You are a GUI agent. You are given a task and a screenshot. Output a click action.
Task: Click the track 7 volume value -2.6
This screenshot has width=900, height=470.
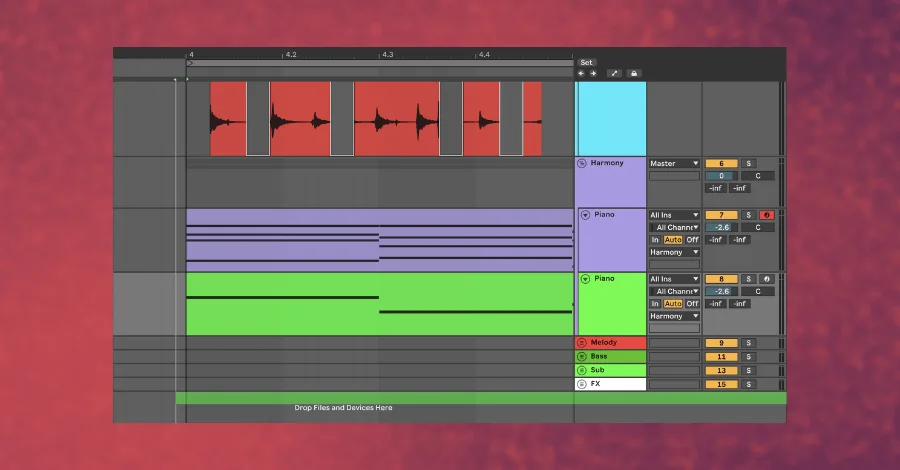pos(721,228)
